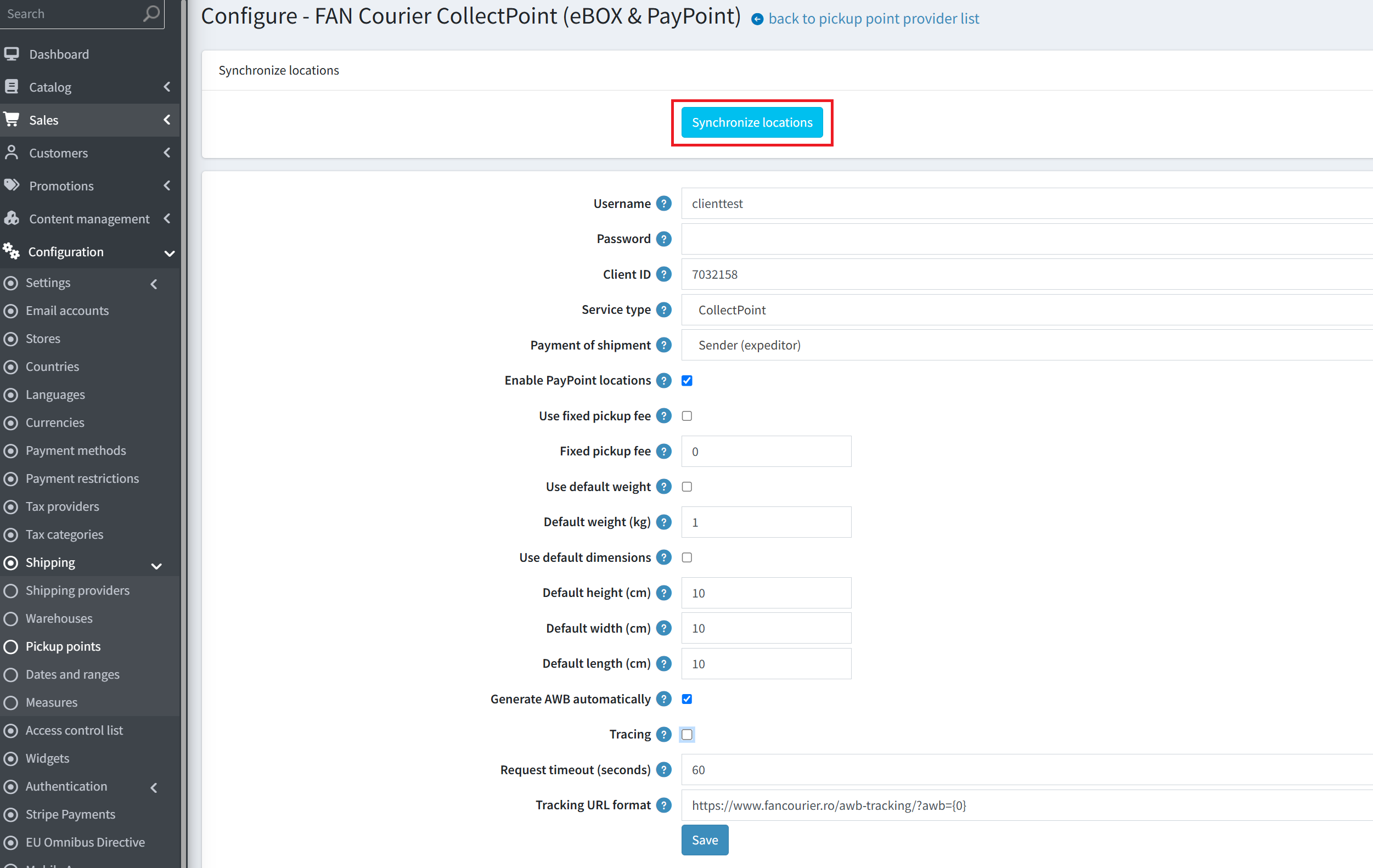The height and width of the screenshot is (868, 1373).
Task: Click help icon beside Default weight (kg)
Action: (663, 521)
